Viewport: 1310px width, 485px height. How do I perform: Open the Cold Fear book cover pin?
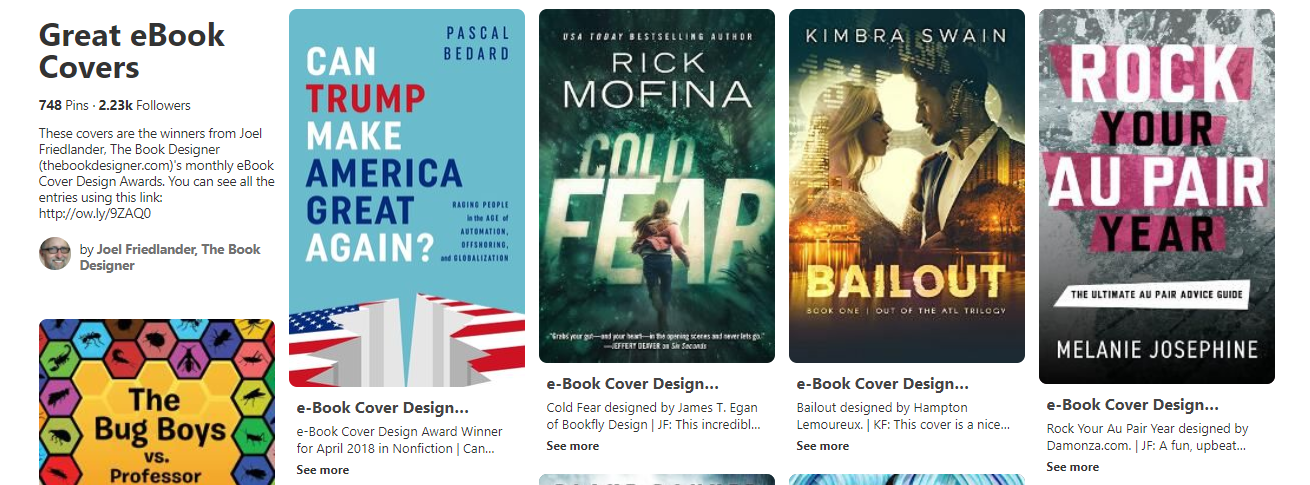(x=657, y=186)
